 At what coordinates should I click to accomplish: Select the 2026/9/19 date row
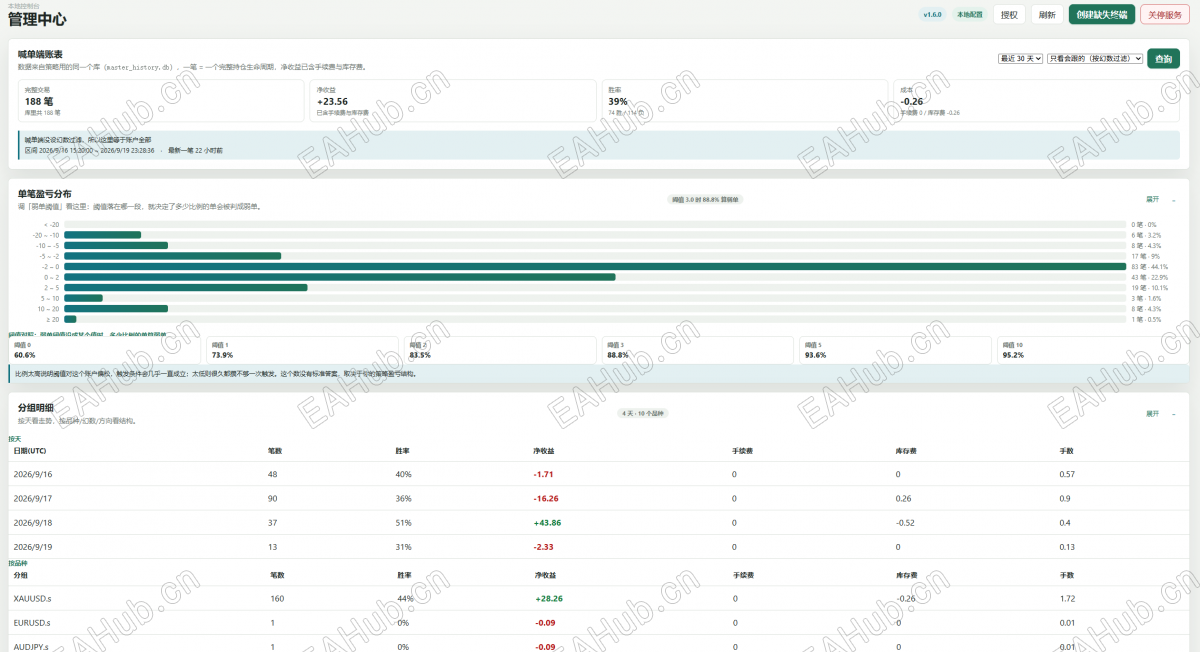(x=600, y=547)
